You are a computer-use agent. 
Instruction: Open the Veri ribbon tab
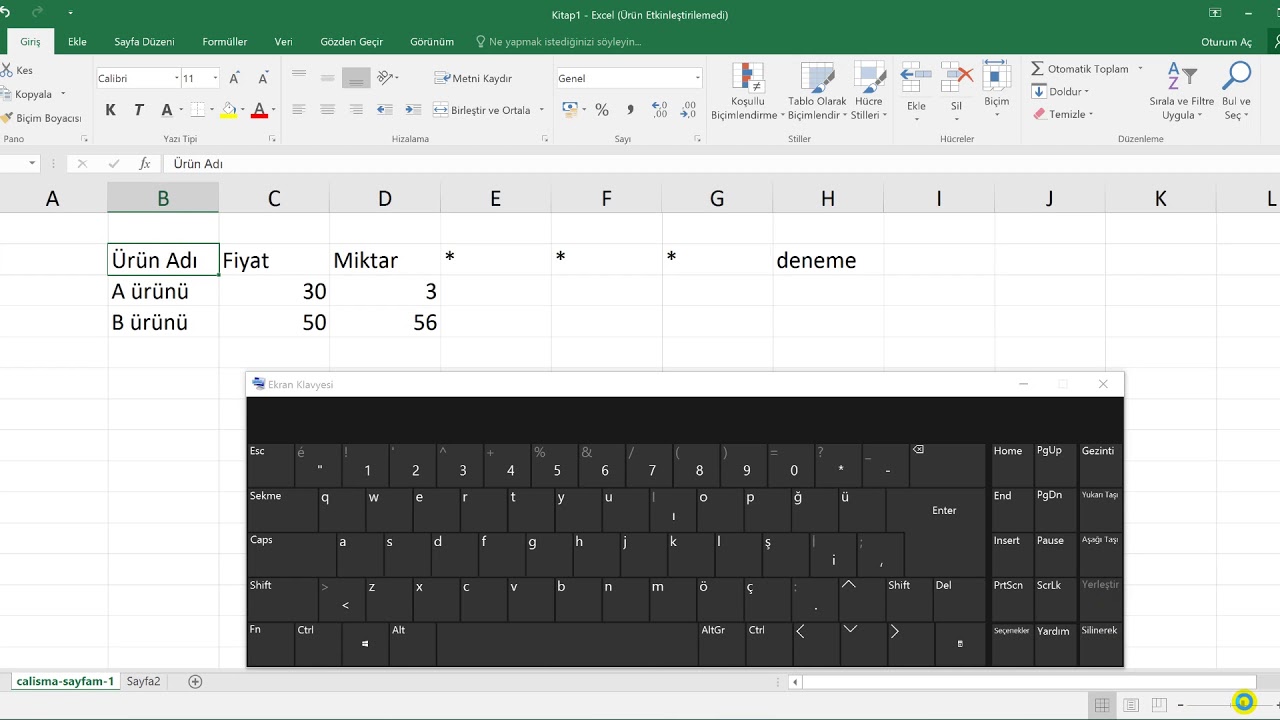click(x=284, y=42)
